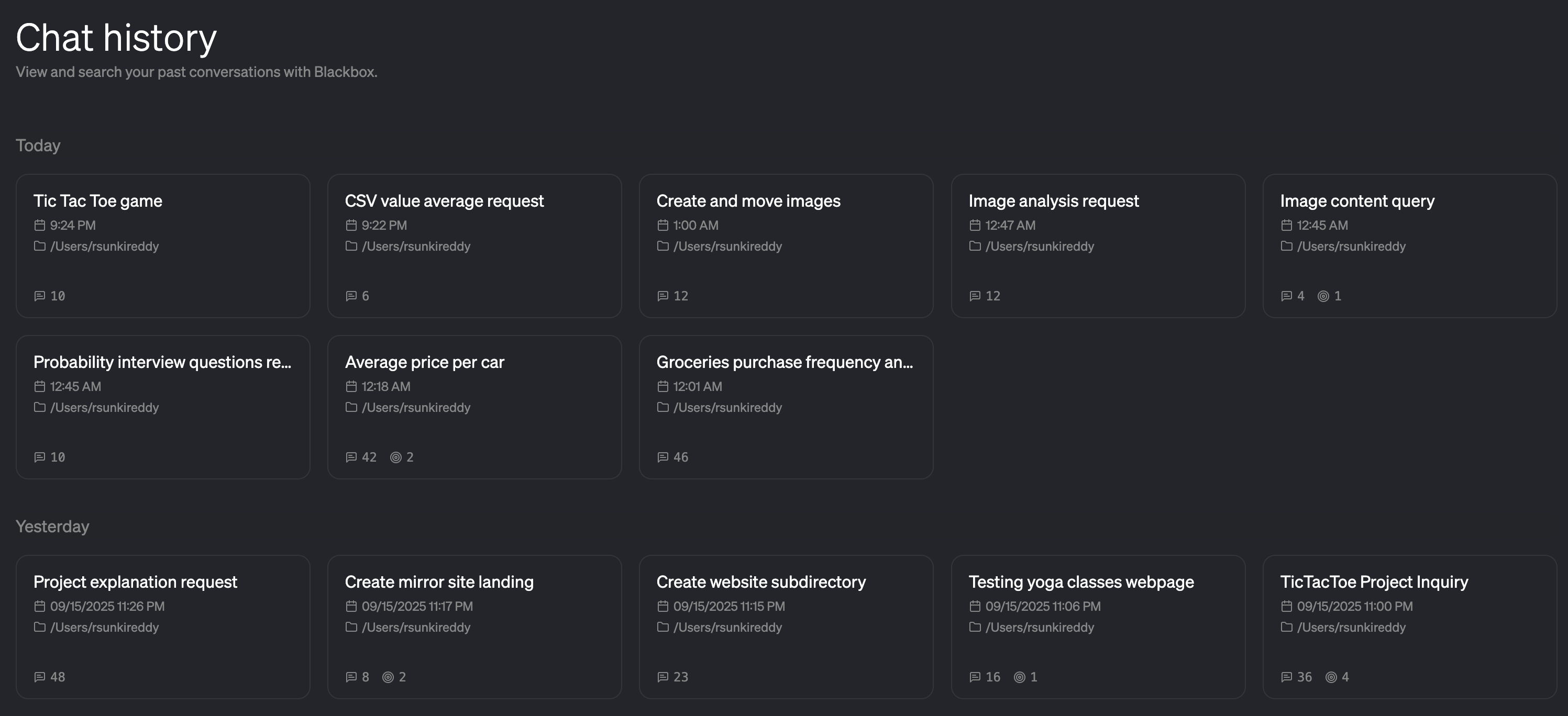Click the 09/15/2025 11:06 PM timestamp
The image size is (1568, 716).
(1043, 606)
